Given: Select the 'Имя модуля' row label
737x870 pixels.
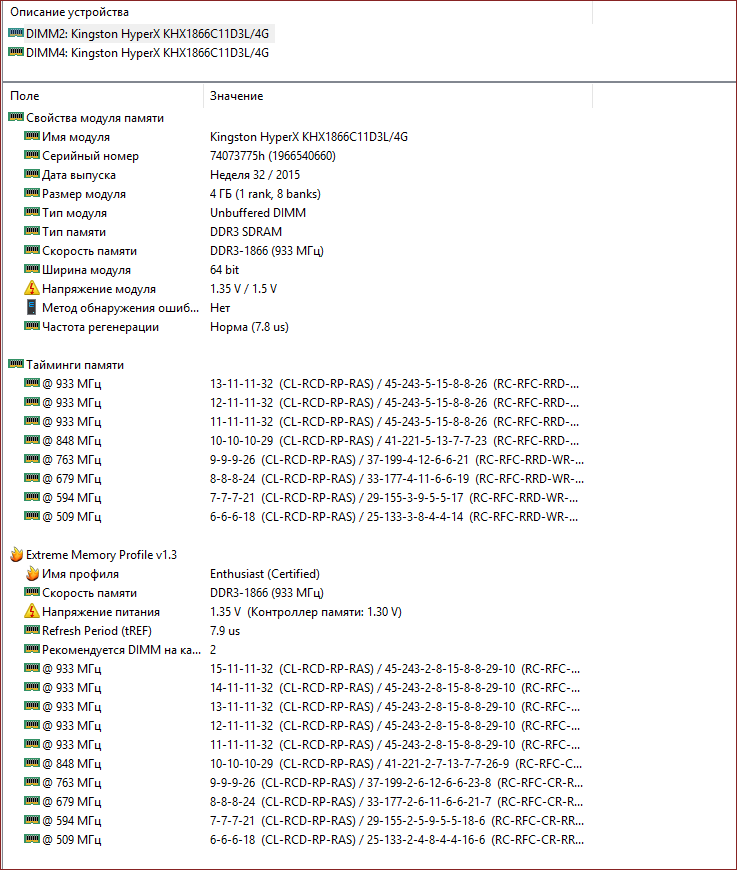Looking at the screenshot, I should tap(76, 137).
